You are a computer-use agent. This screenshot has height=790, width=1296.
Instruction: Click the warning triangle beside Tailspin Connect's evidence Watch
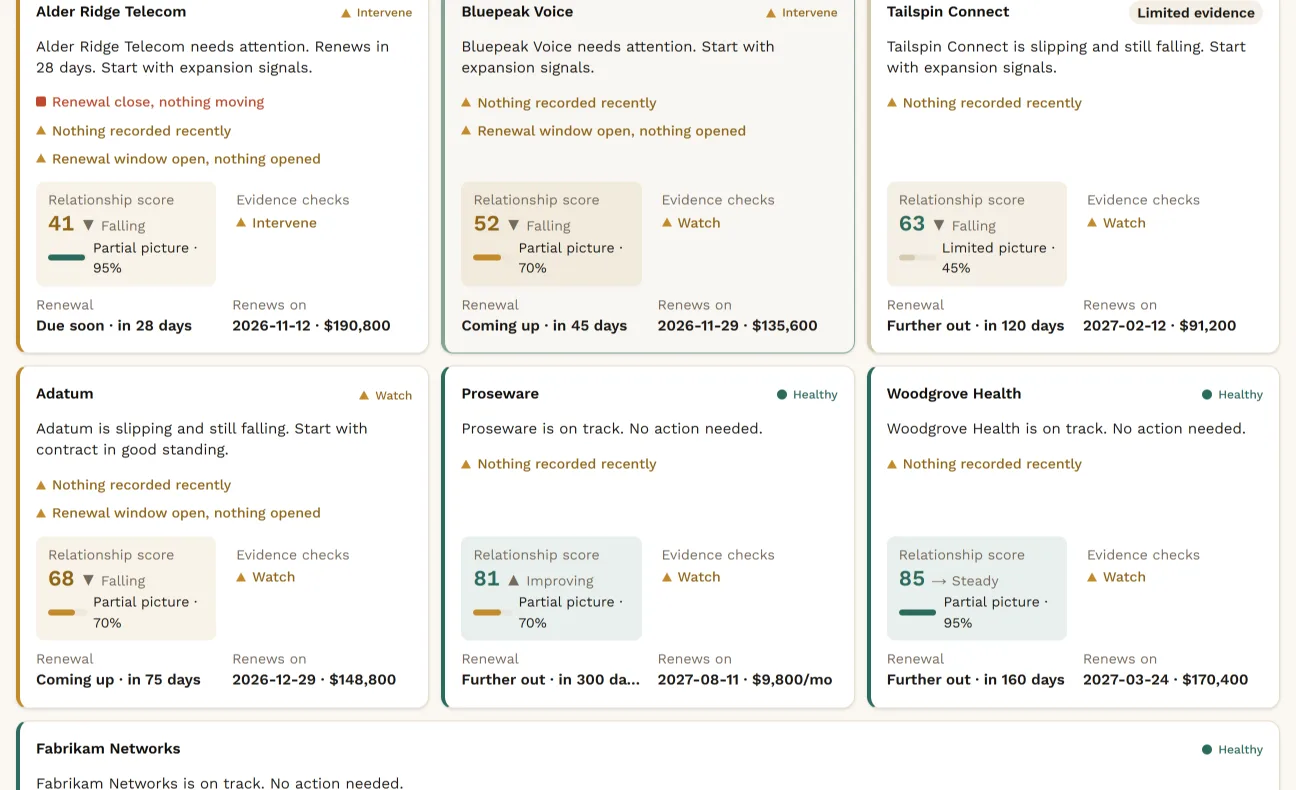(1092, 223)
